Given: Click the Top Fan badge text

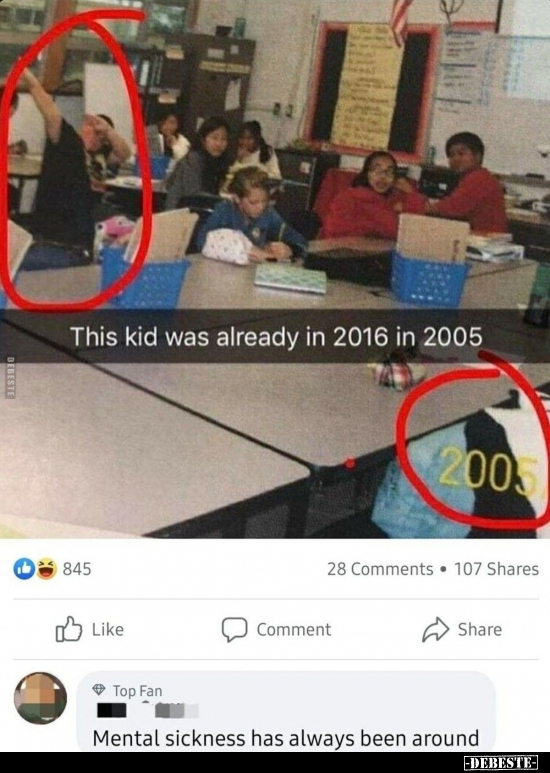Looking at the screenshot, I should tap(138, 691).
